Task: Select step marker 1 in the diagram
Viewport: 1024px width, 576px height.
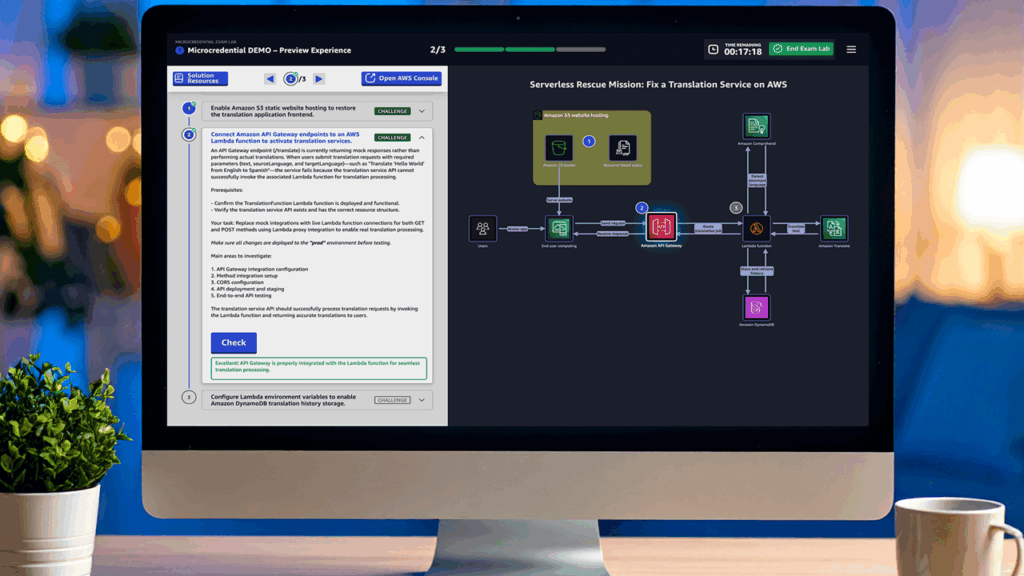Action: [588, 141]
